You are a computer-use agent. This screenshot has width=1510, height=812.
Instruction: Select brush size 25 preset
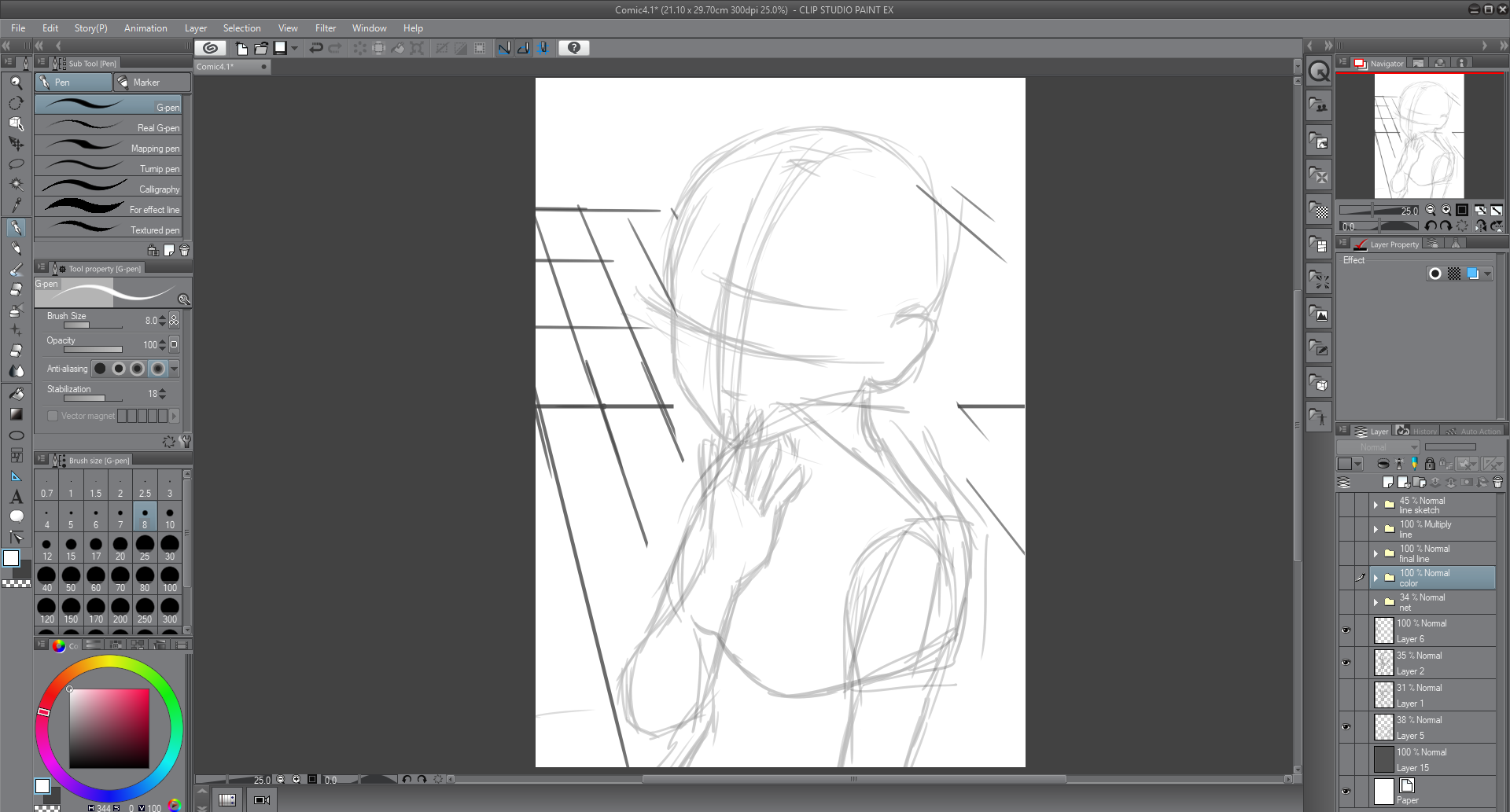[145, 546]
